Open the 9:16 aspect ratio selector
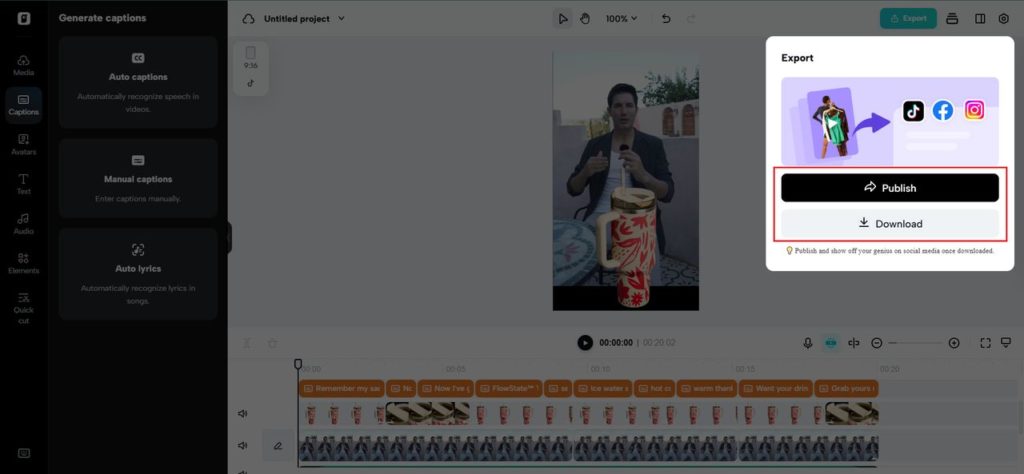 point(250,58)
